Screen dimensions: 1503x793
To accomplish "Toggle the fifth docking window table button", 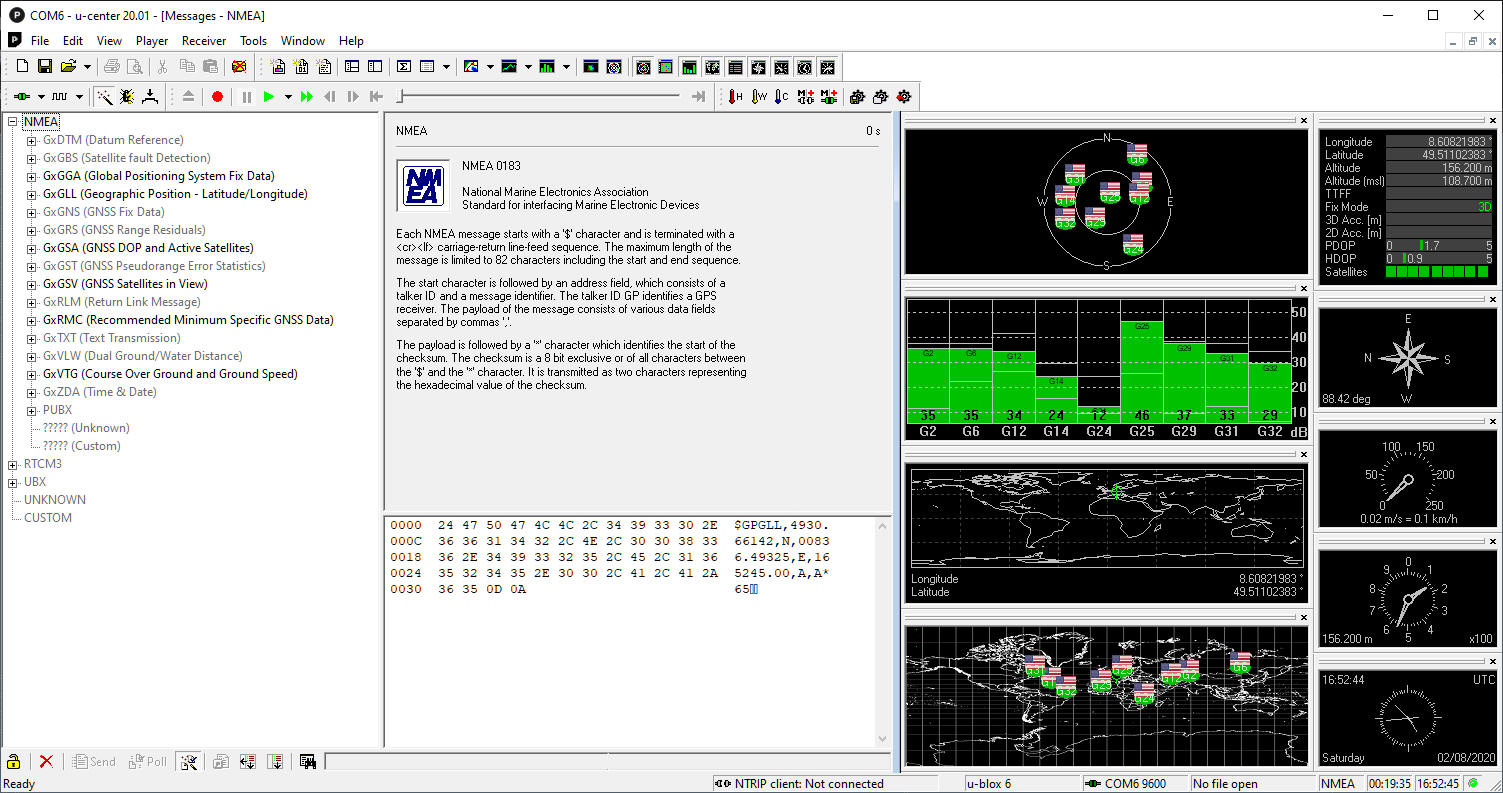I will (735, 67).
